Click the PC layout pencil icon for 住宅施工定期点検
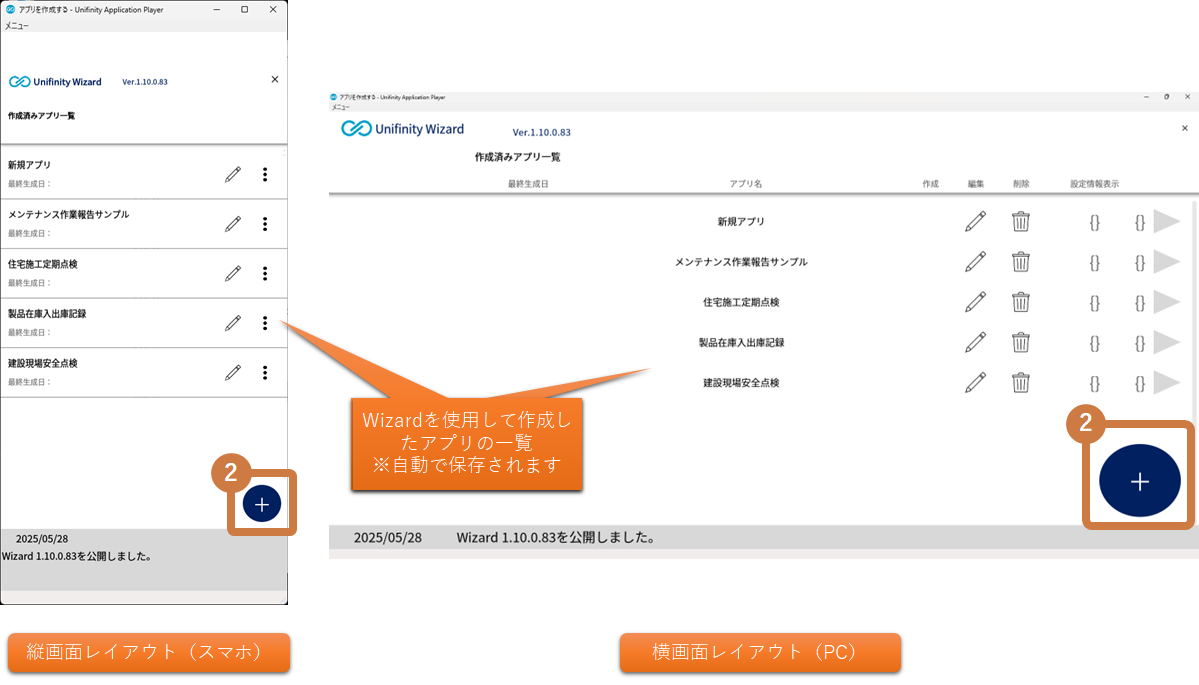 click(975, 302)
